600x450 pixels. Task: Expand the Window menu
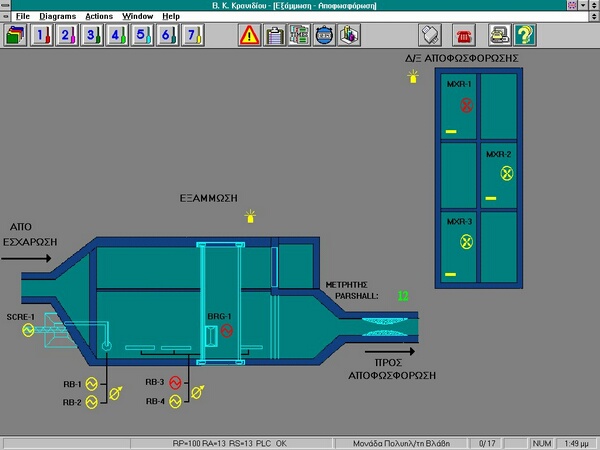(x=138, y=17)
